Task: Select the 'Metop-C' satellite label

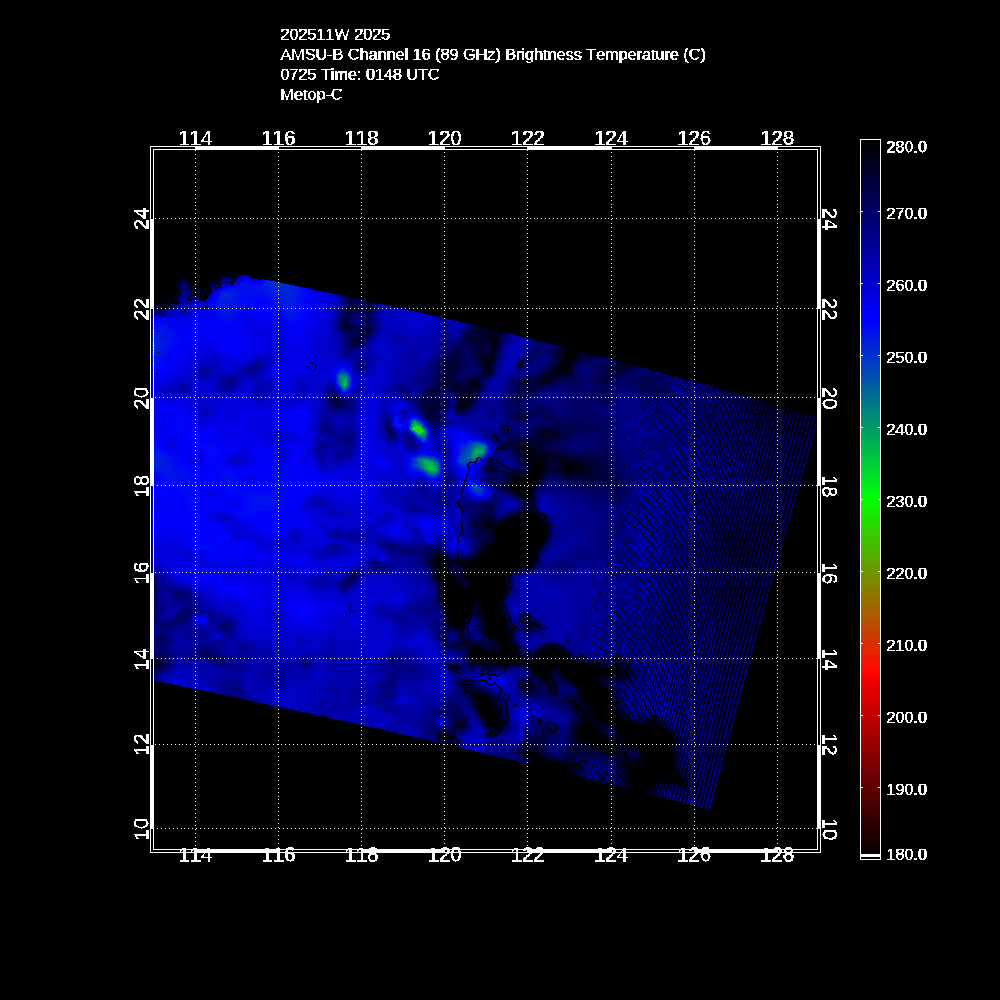Action: click(311, 94)
